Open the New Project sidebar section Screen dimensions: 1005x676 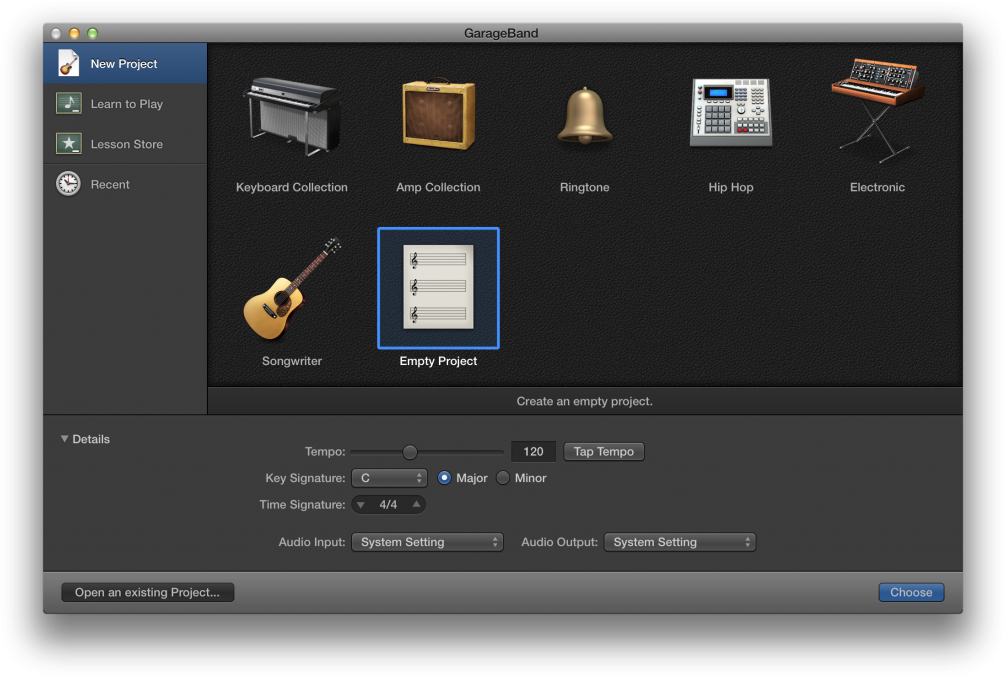coord(126,63)
